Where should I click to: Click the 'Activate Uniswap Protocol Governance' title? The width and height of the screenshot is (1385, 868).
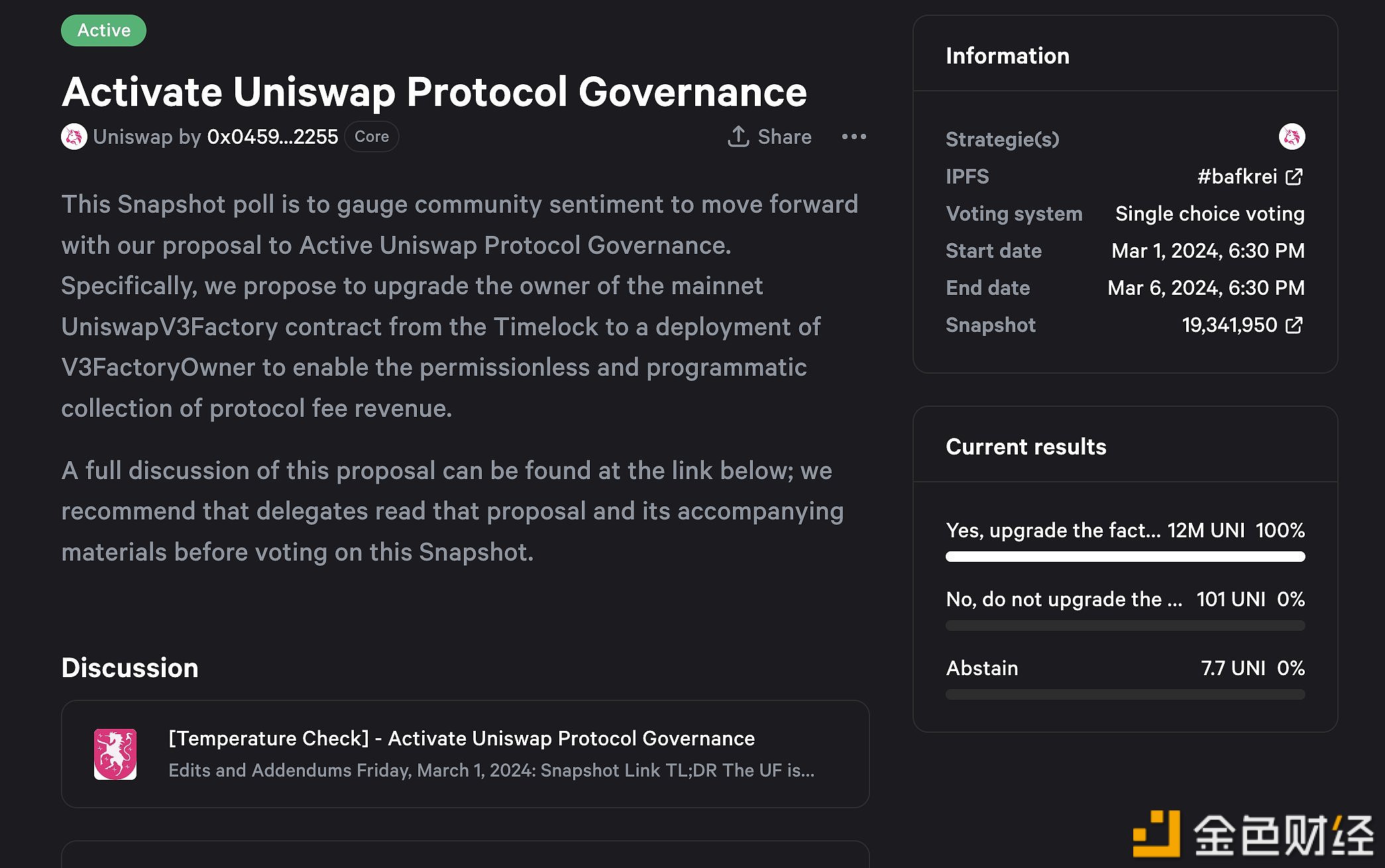(x=434, y=91)
